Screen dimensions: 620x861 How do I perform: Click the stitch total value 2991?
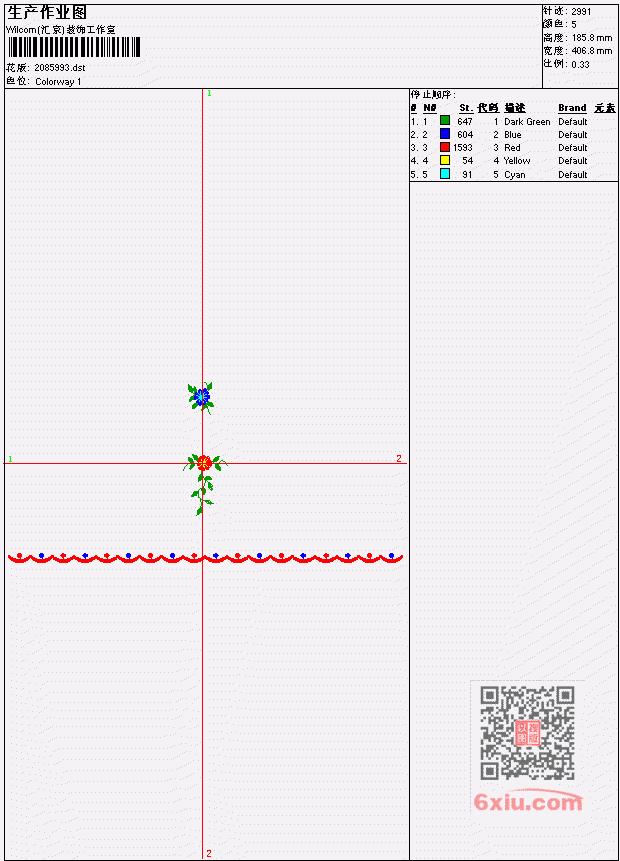[581, 12]
